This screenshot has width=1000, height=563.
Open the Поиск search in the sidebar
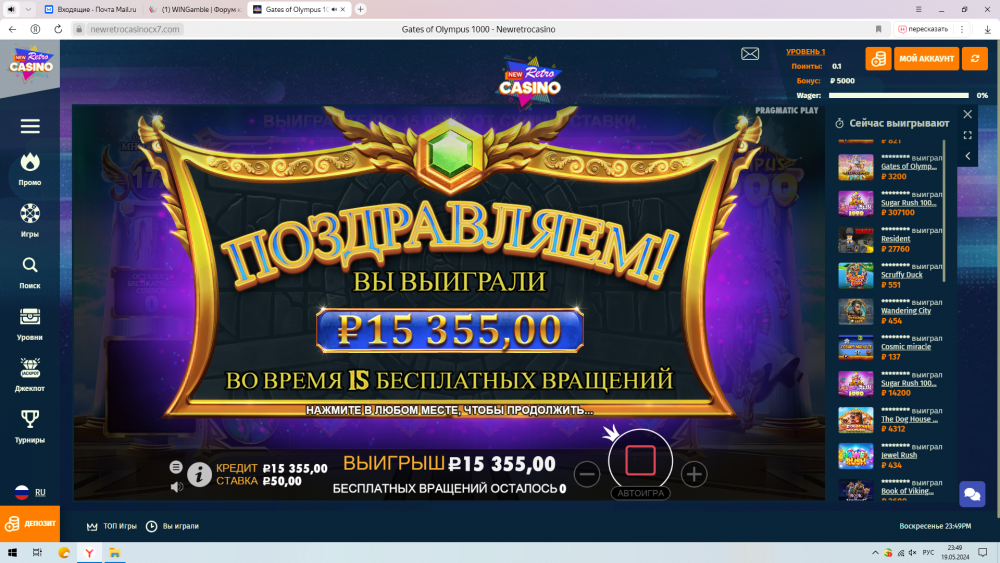(30, 272)
